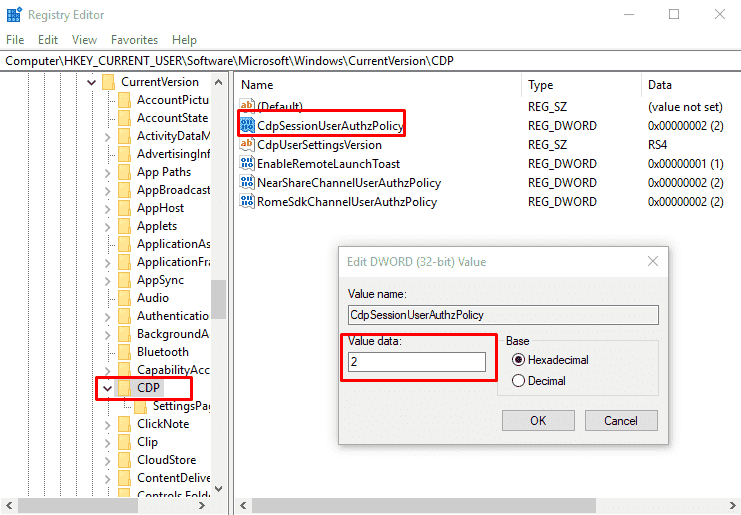The height and width of the screenshot is (515, 741).
Task: Expand the Applets tree node
Action: point(108,226)
